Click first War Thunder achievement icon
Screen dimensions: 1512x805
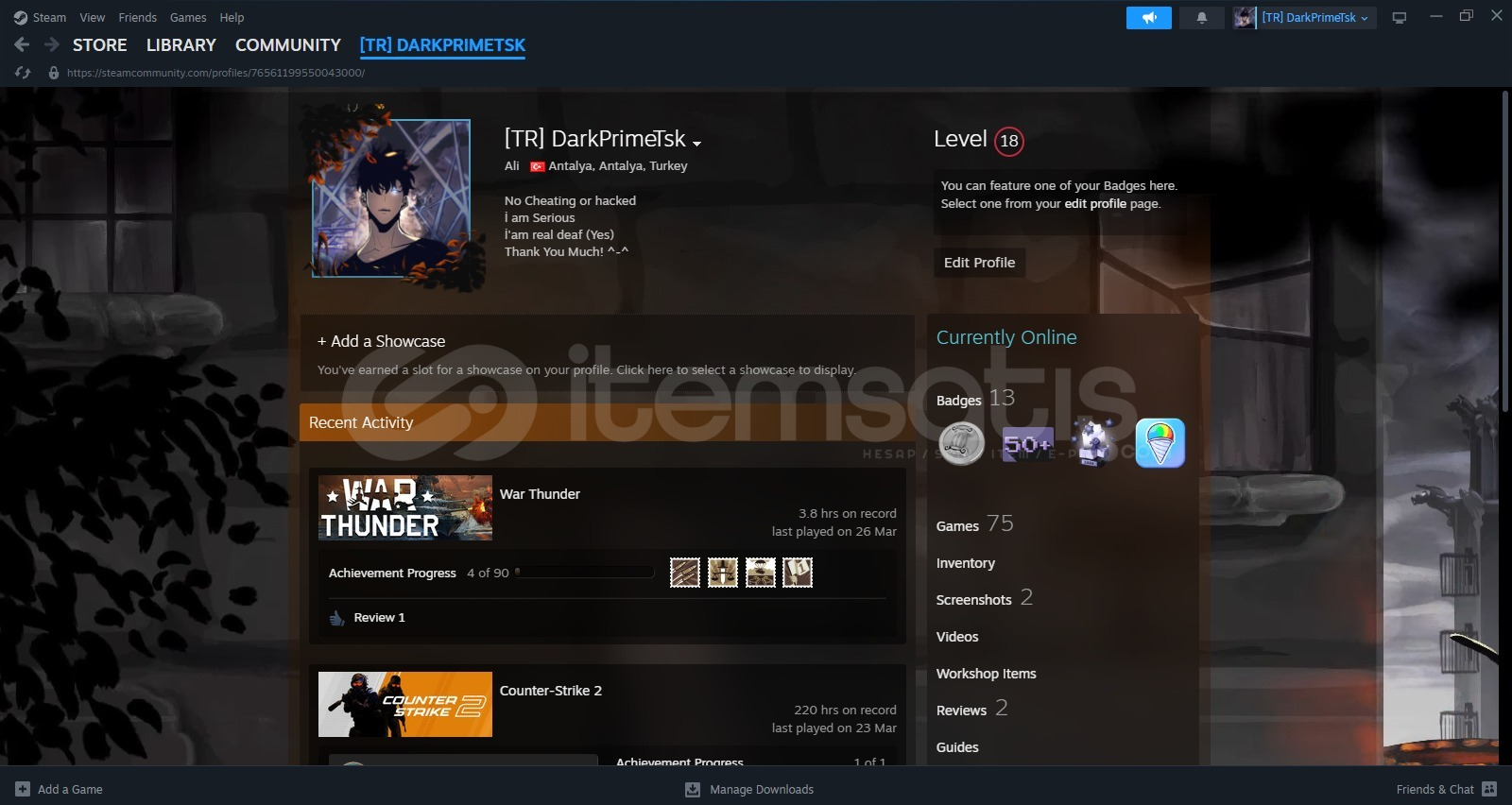tap(685, 573)
